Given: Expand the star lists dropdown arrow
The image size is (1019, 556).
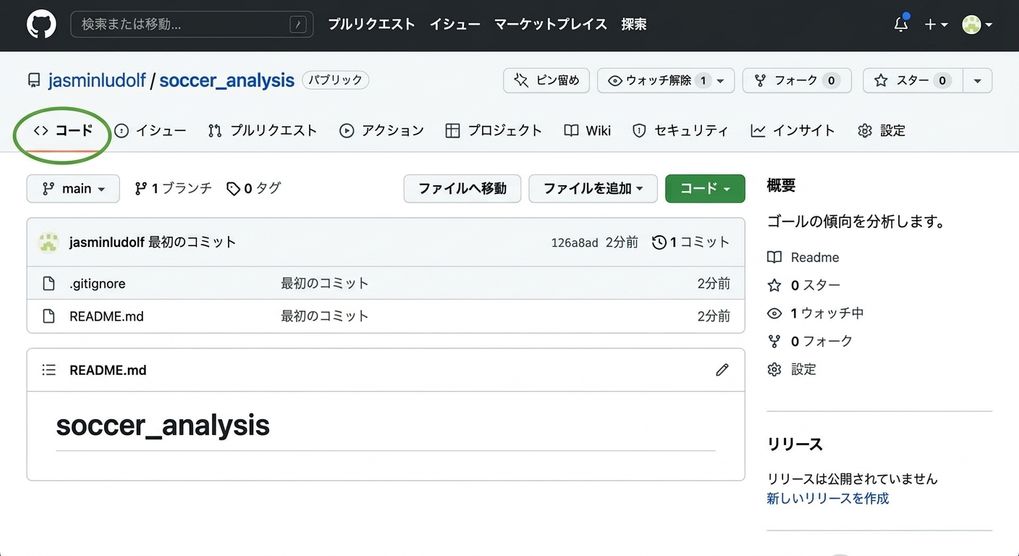Looking at the screenshot, I should (x=977, y=81).
